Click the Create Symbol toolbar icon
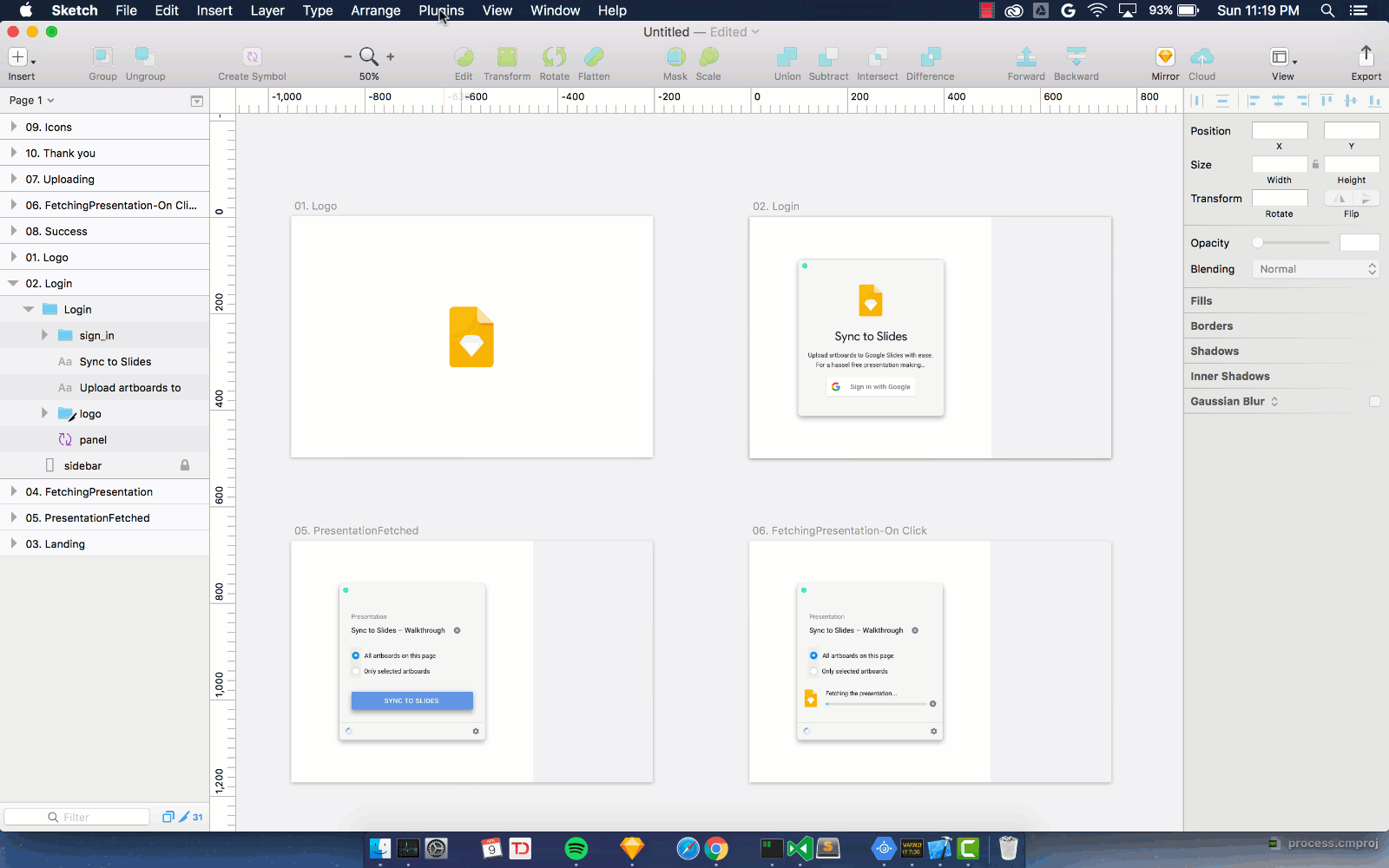1389x868 pixels. [252, 57]
